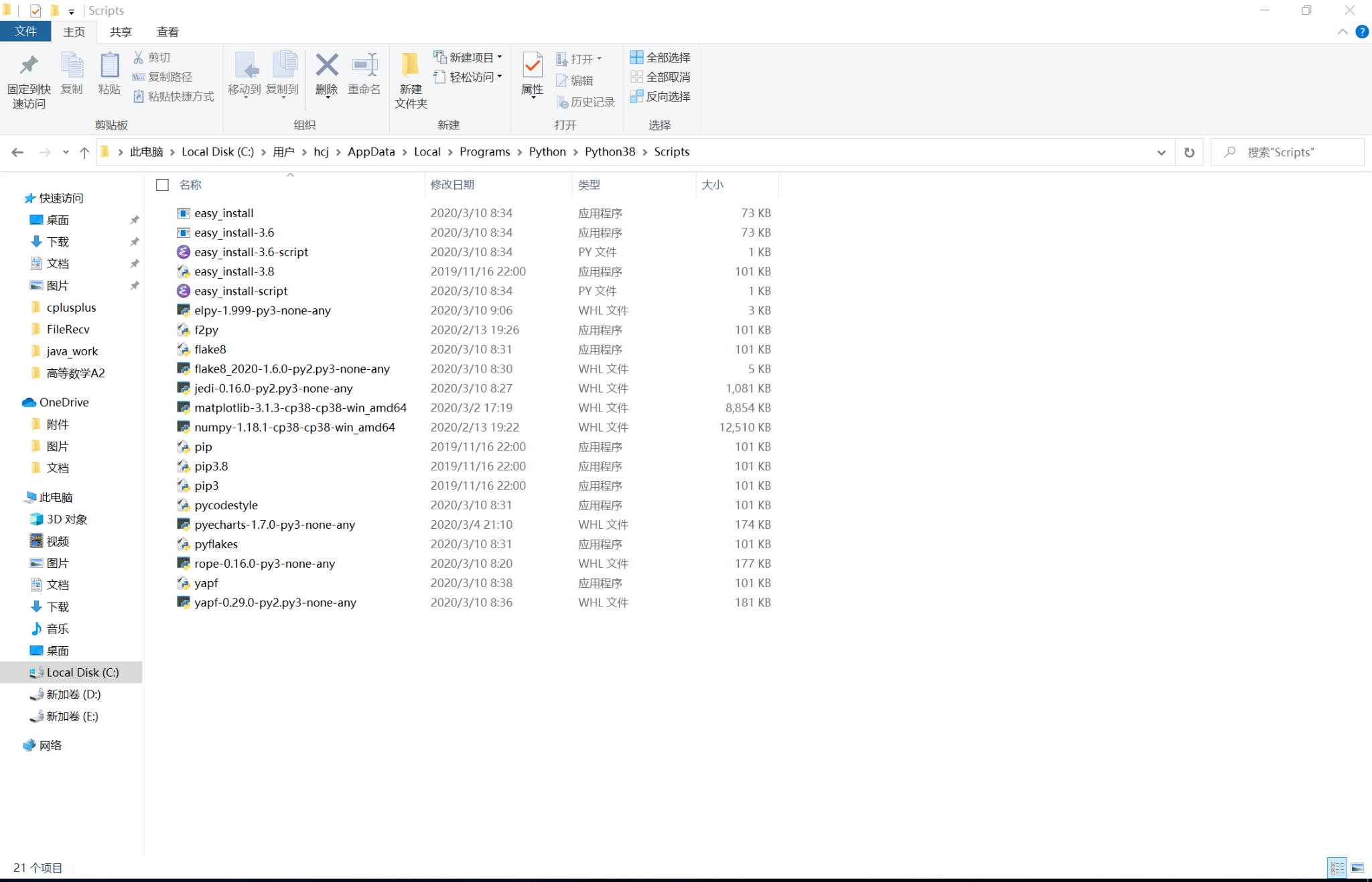Open the 新建项目 dropdown
The image size is (1372, 882).
[x=468, y=58]
